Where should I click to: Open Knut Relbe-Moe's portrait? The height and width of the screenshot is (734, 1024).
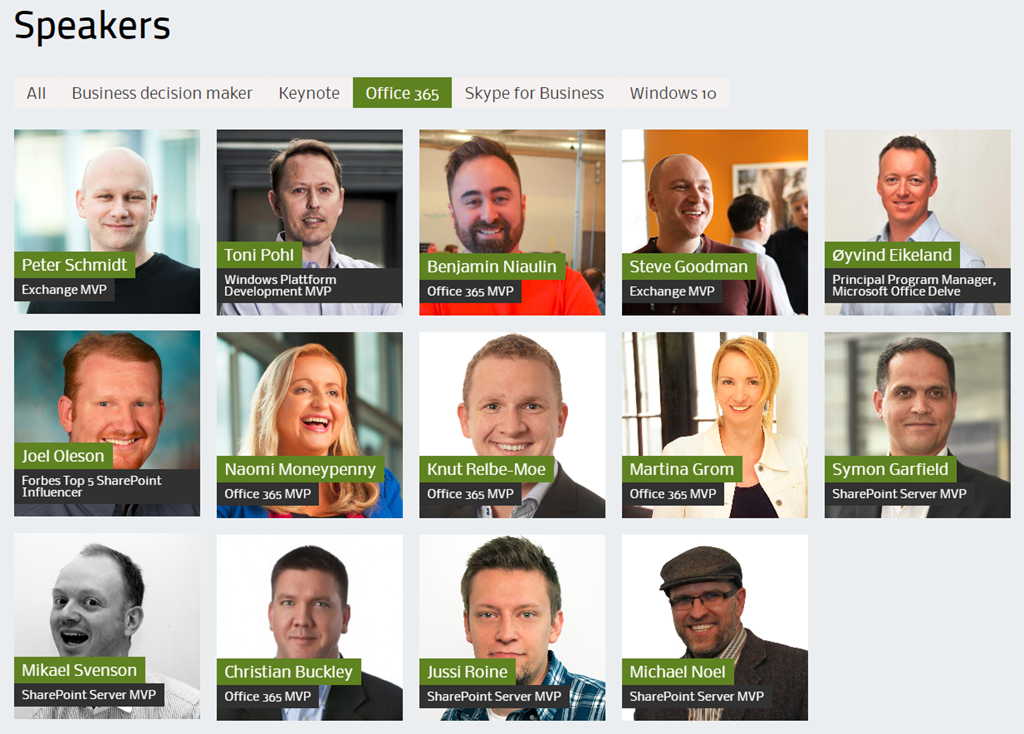coord(512,424)
